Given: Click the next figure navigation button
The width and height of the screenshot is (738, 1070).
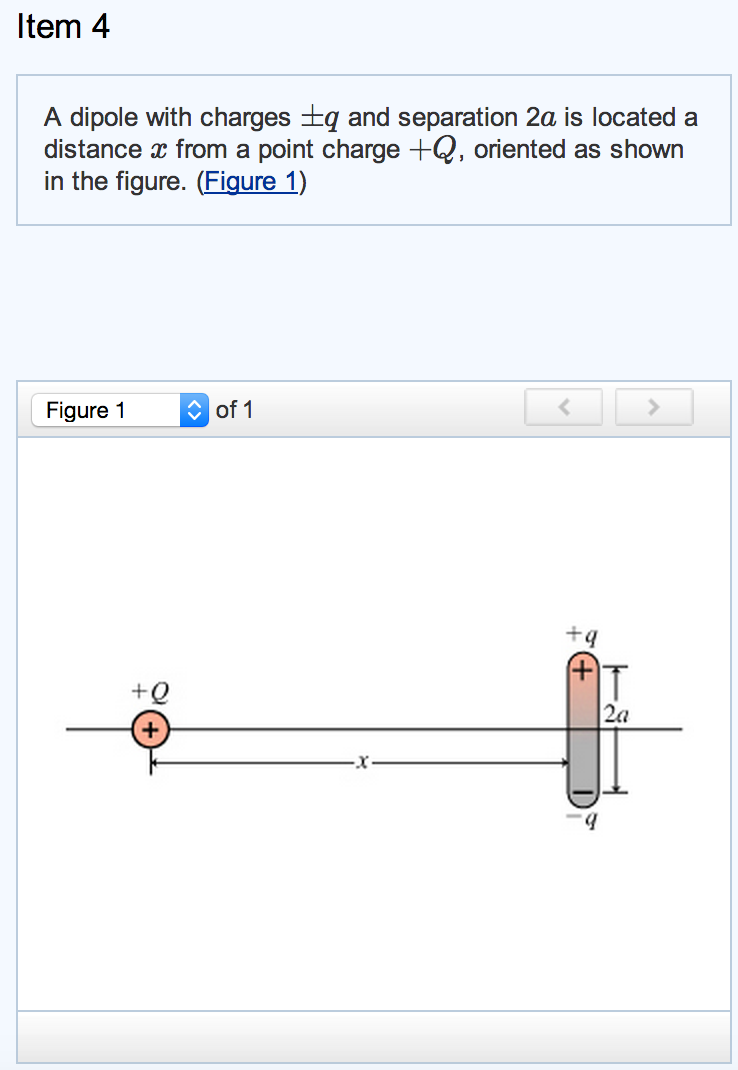Looking at the screenshot, I should click(654, 407).
